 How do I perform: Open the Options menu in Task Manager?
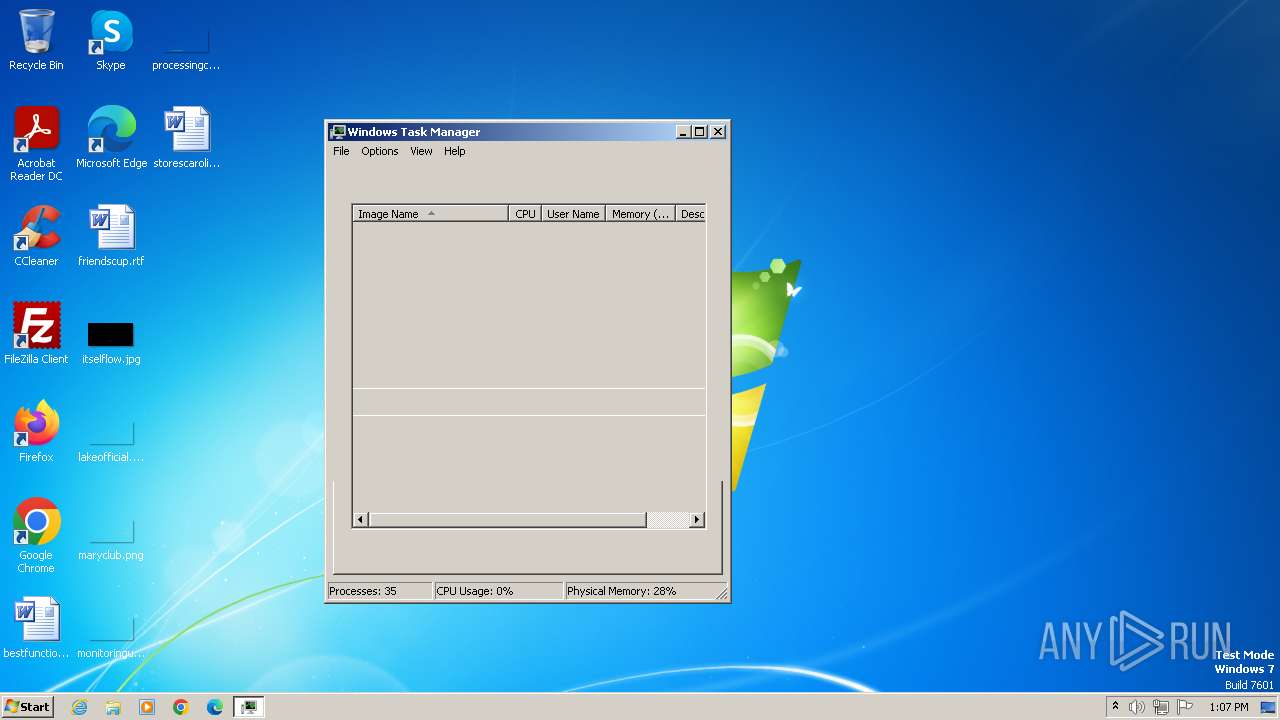pos(380,151)
